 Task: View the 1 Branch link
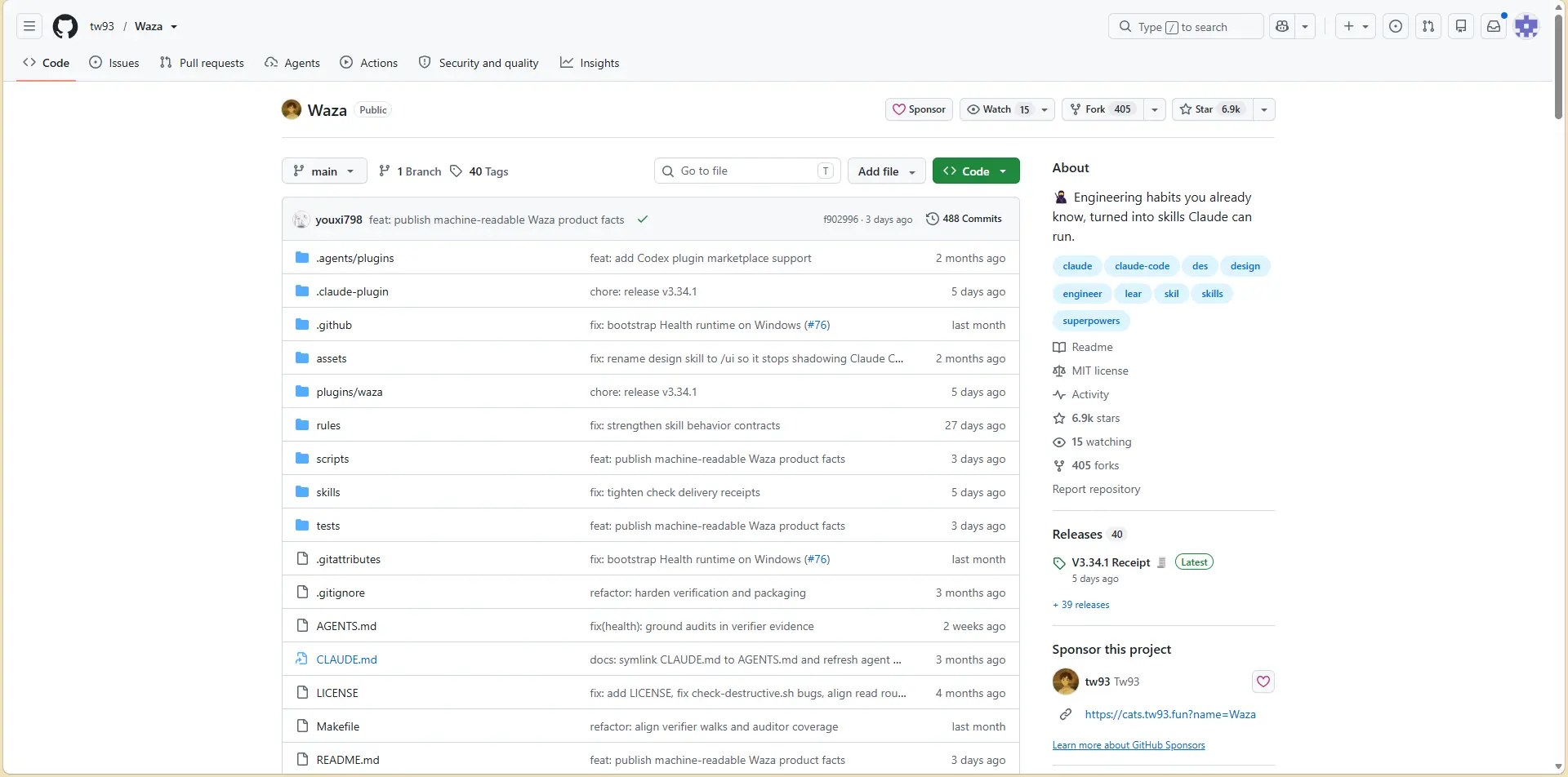(x=410, y=171)
